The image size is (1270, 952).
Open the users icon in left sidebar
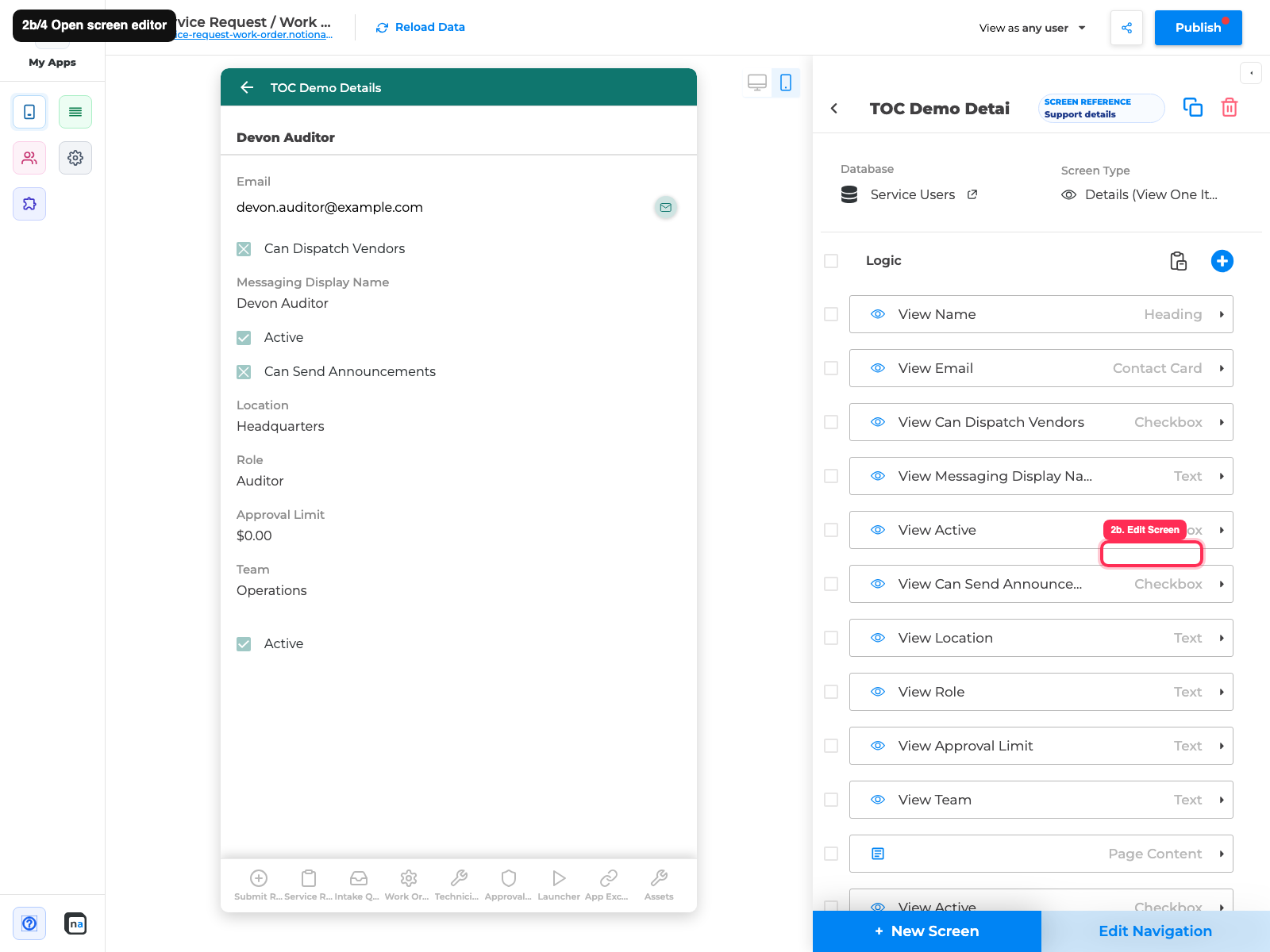tap(29, 158)
